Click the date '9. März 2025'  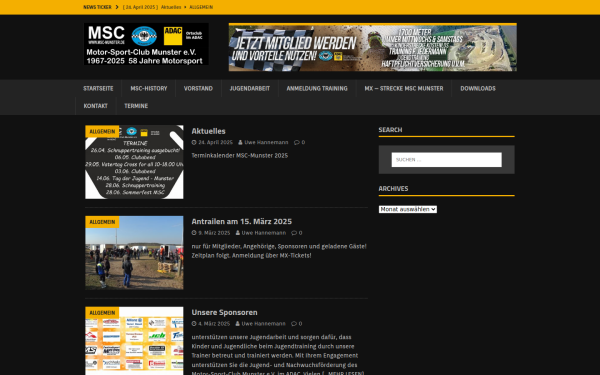point(214,233)
